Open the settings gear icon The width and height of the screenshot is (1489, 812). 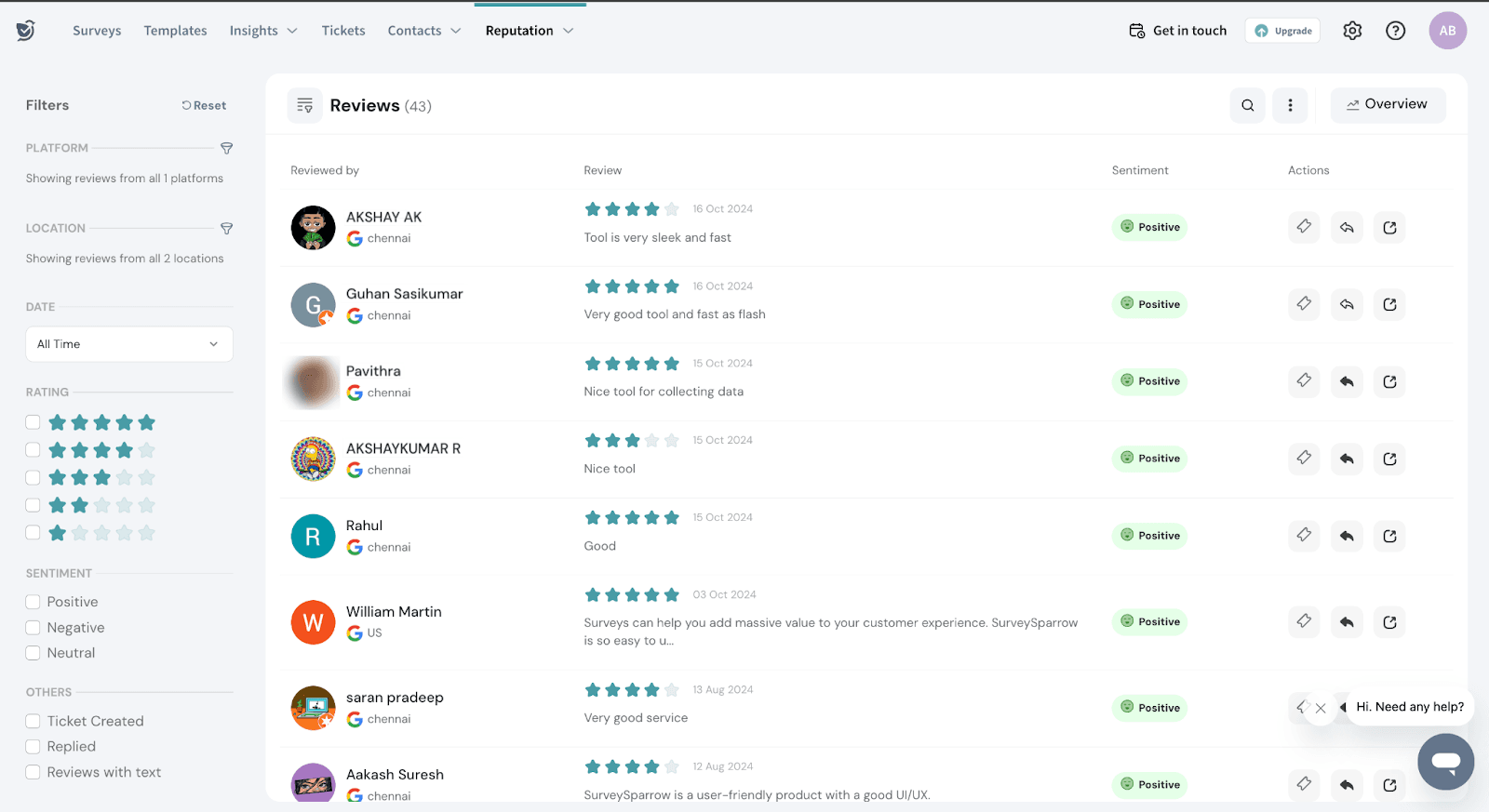(1352, 31)
